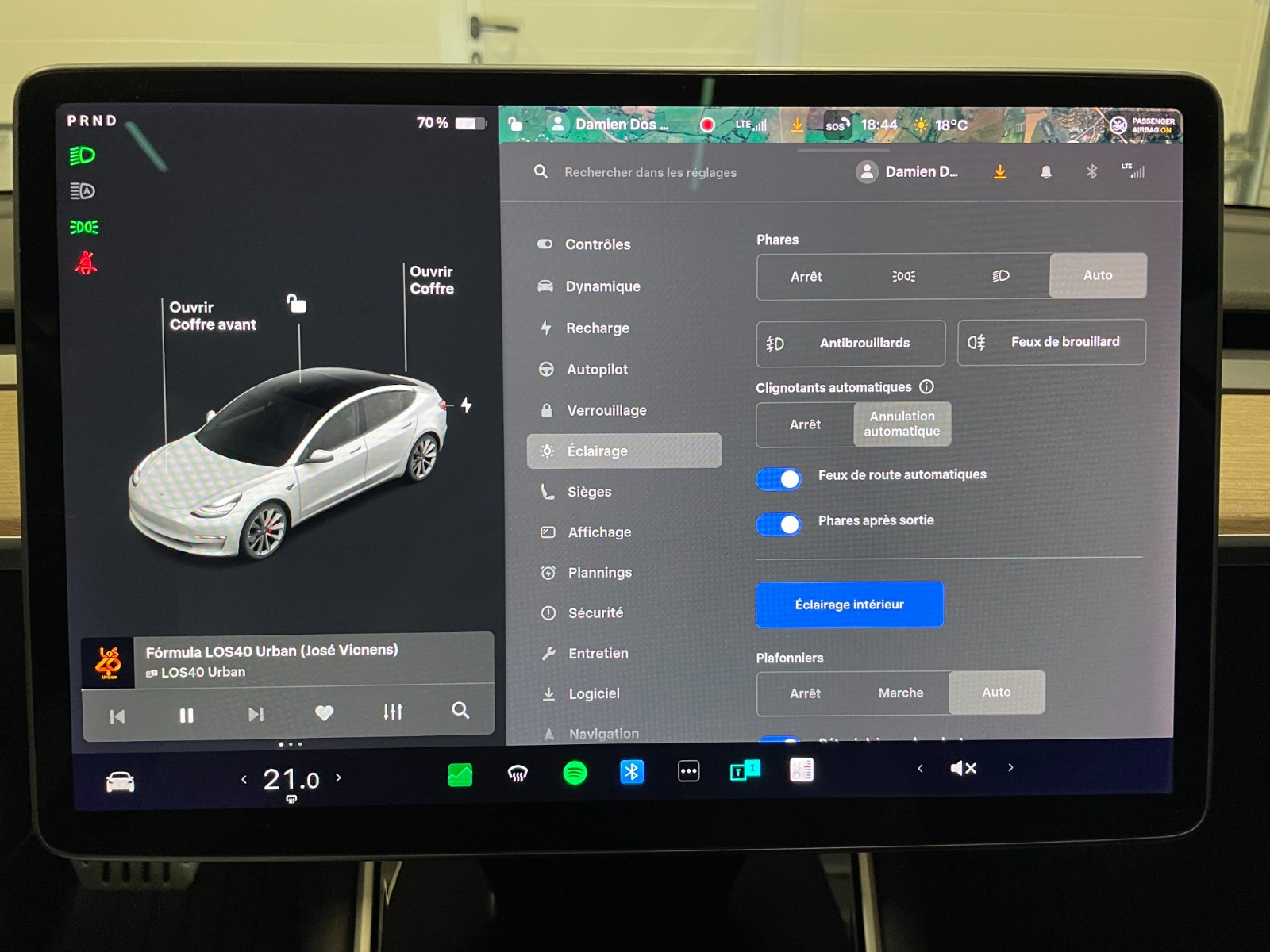The height and width of the screenshot is (952, 1270).
Task: Favorite the station with heart icon
Action: click(x=324, y=713)
